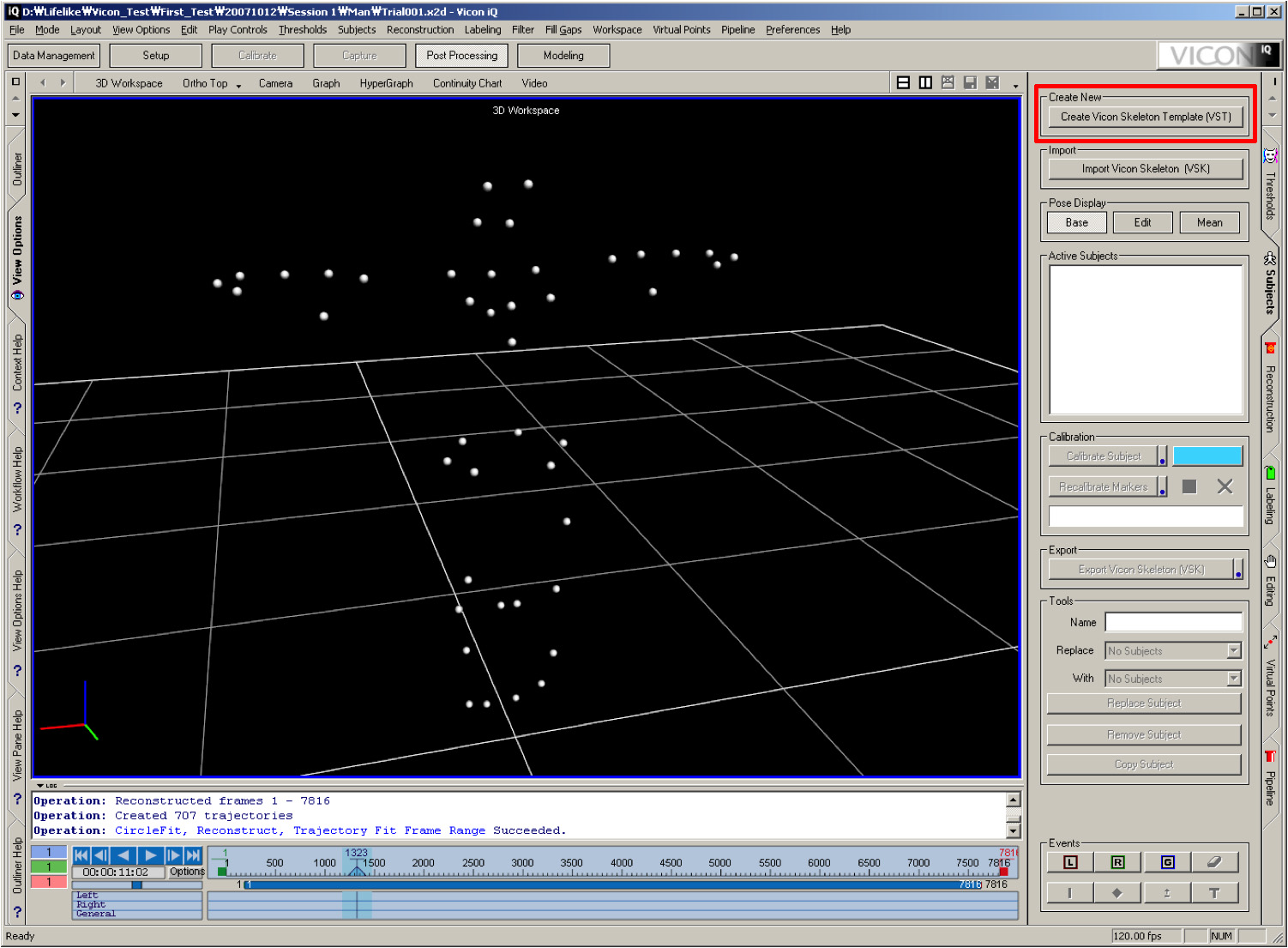Select Base pose display
1288x948 pixels.
pyautogui.click(x=1077, y=222)
